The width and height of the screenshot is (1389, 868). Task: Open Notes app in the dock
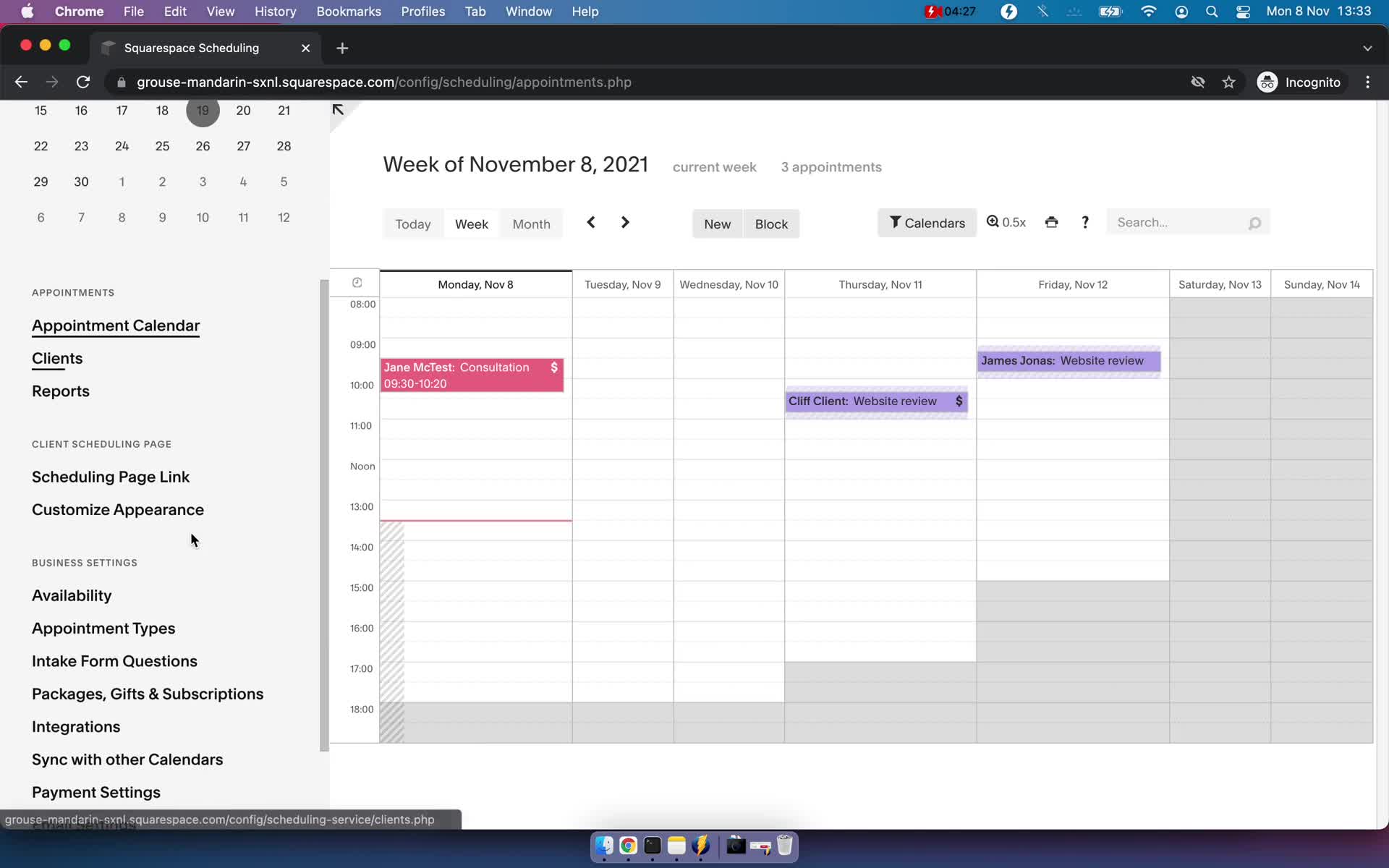click(x=676, y=846)
